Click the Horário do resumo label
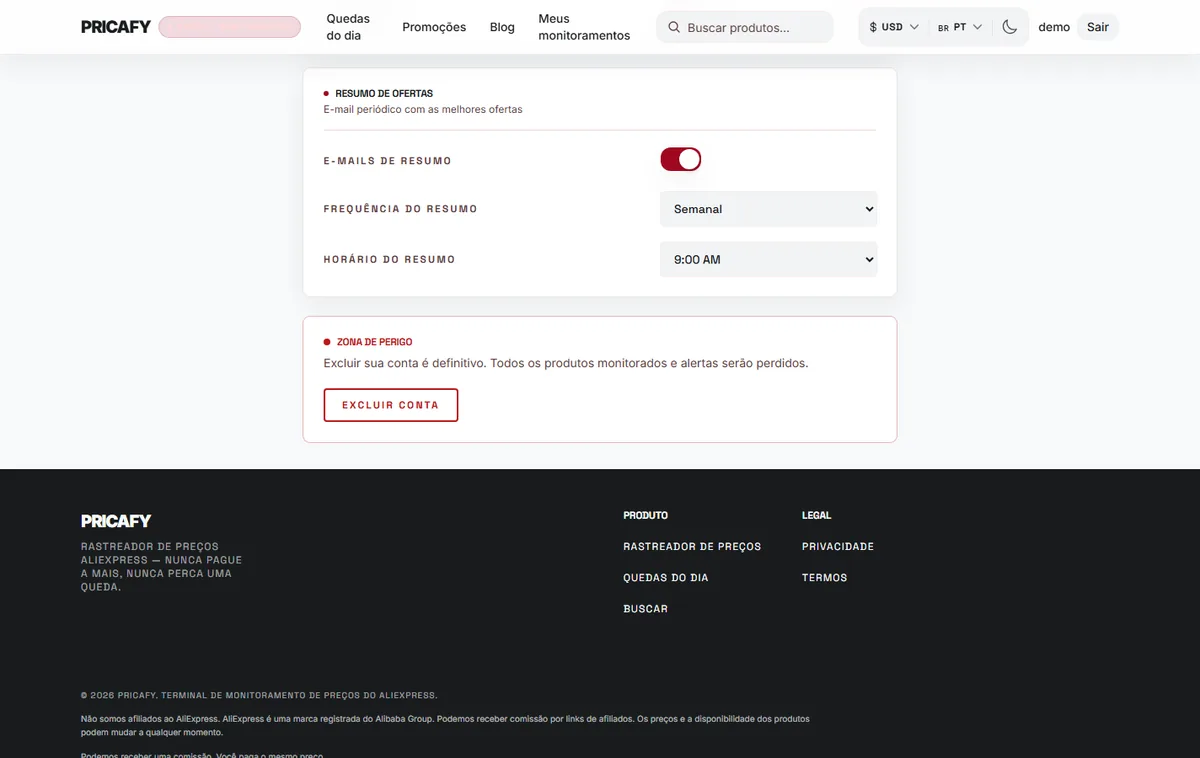The width and height of the screenshot is (1200, 758). coord(390,259)
